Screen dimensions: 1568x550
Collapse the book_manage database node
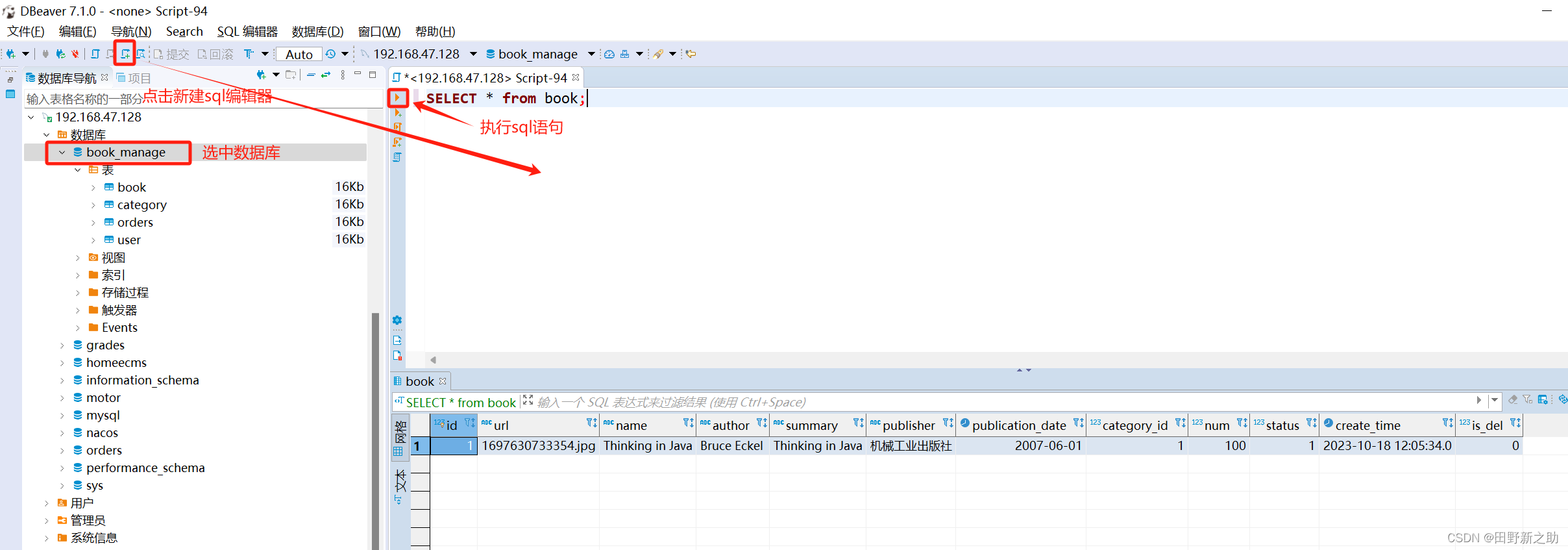[x=62, y=153]
